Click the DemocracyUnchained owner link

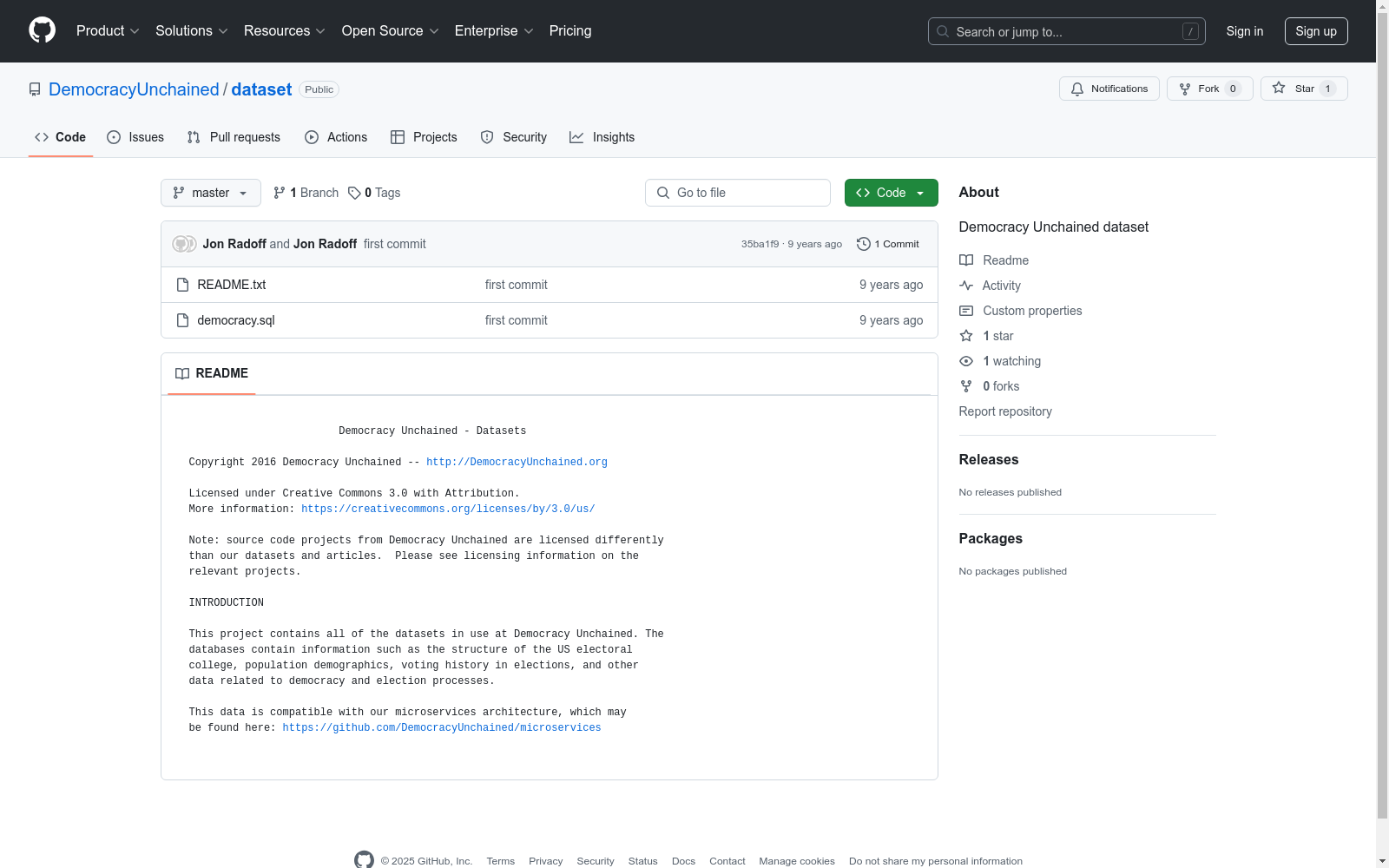coord(134,89)
